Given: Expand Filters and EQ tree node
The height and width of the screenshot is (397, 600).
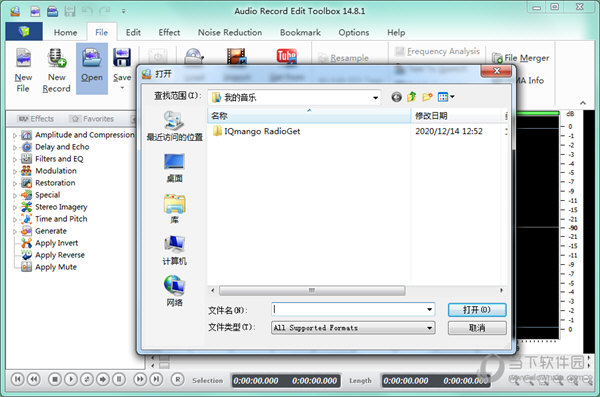Looking at the screenshot, I should coord(15,159).
